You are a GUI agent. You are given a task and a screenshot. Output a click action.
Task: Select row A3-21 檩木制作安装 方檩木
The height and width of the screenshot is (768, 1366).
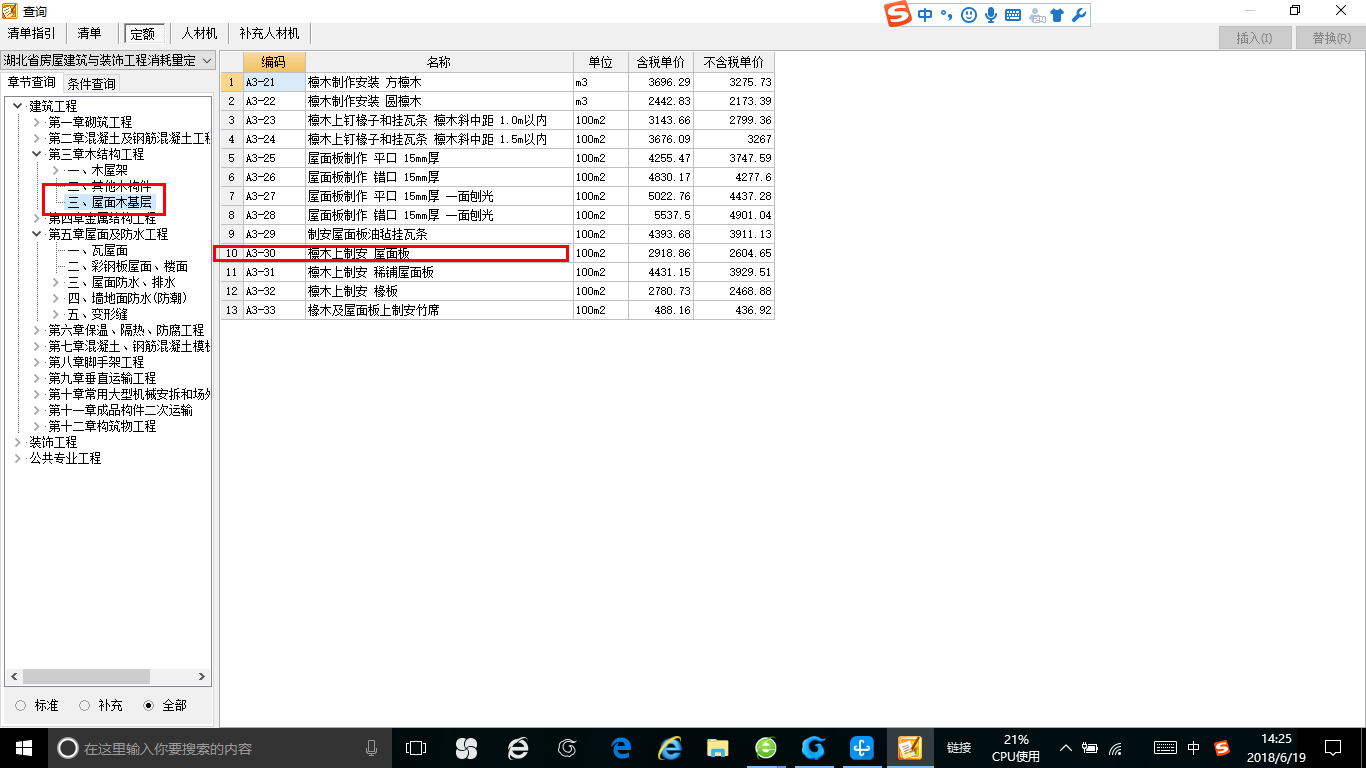[498, 82]
